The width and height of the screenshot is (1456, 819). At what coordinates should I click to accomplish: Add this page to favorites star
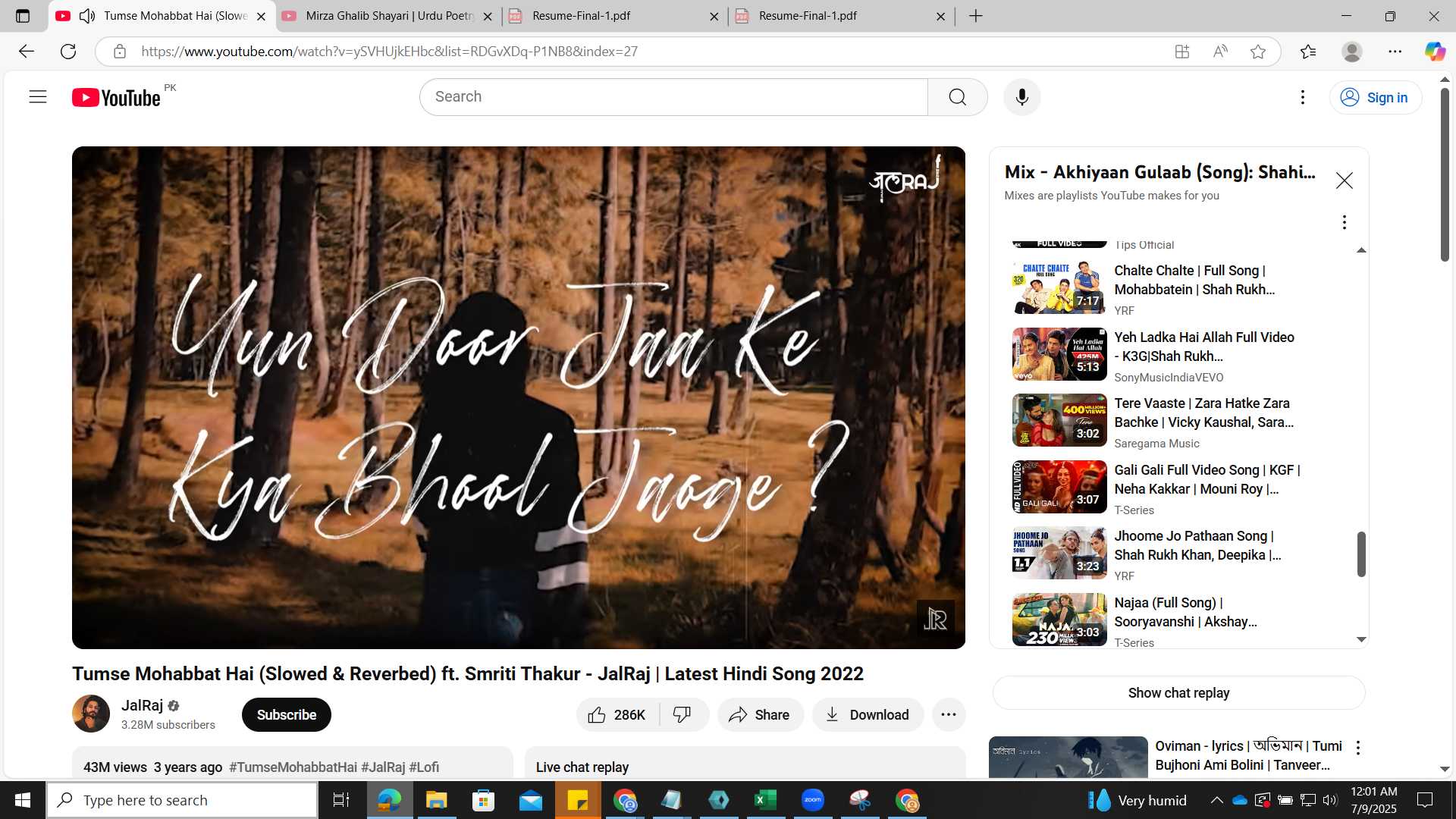pos(1258,52)
